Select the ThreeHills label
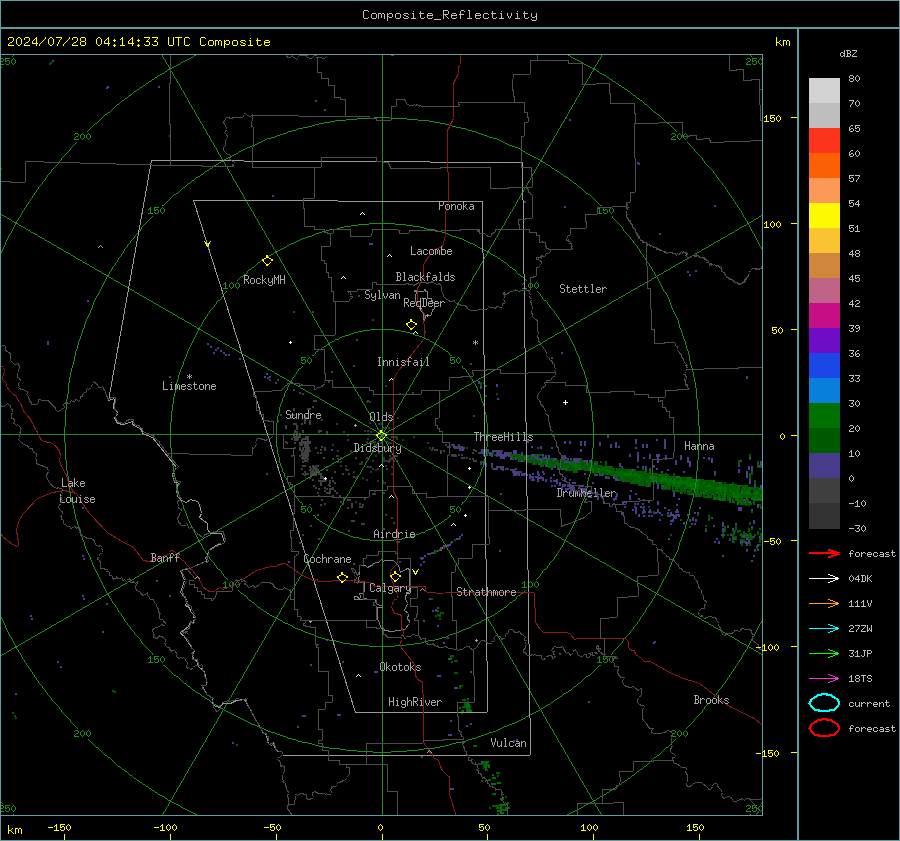Screen dimensions: 900x841 click(503, 437)
